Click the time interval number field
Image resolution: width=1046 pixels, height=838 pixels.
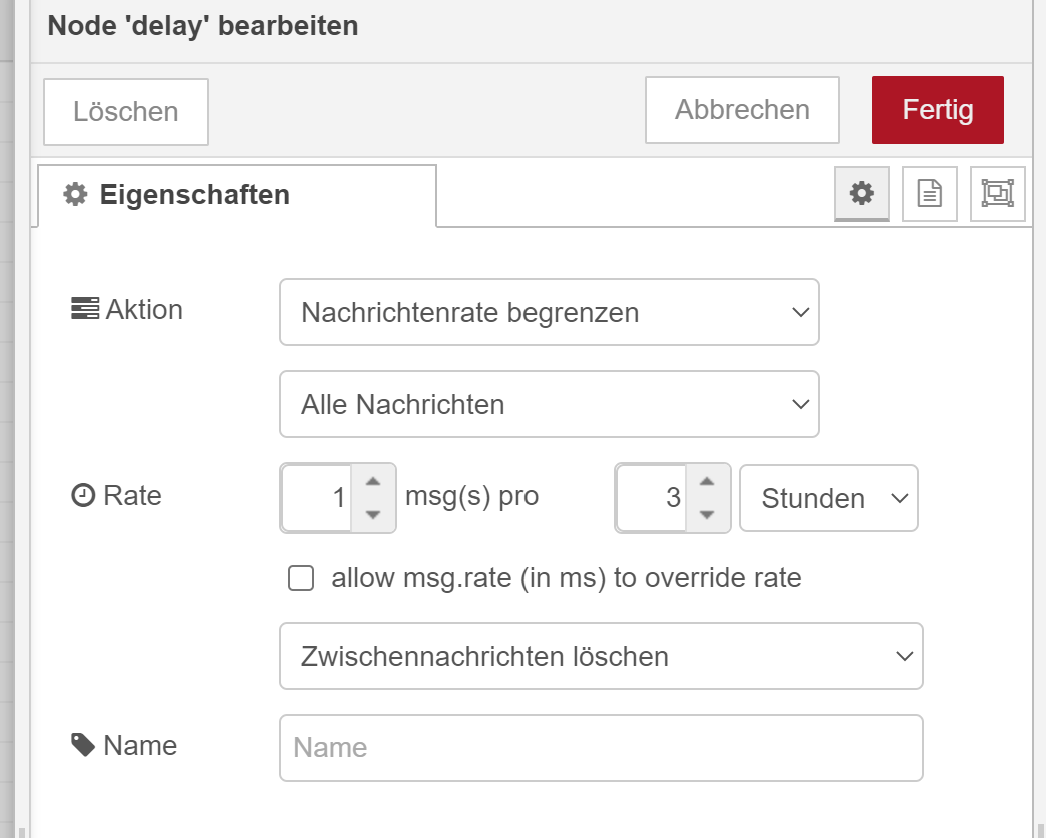click(652, 498)
